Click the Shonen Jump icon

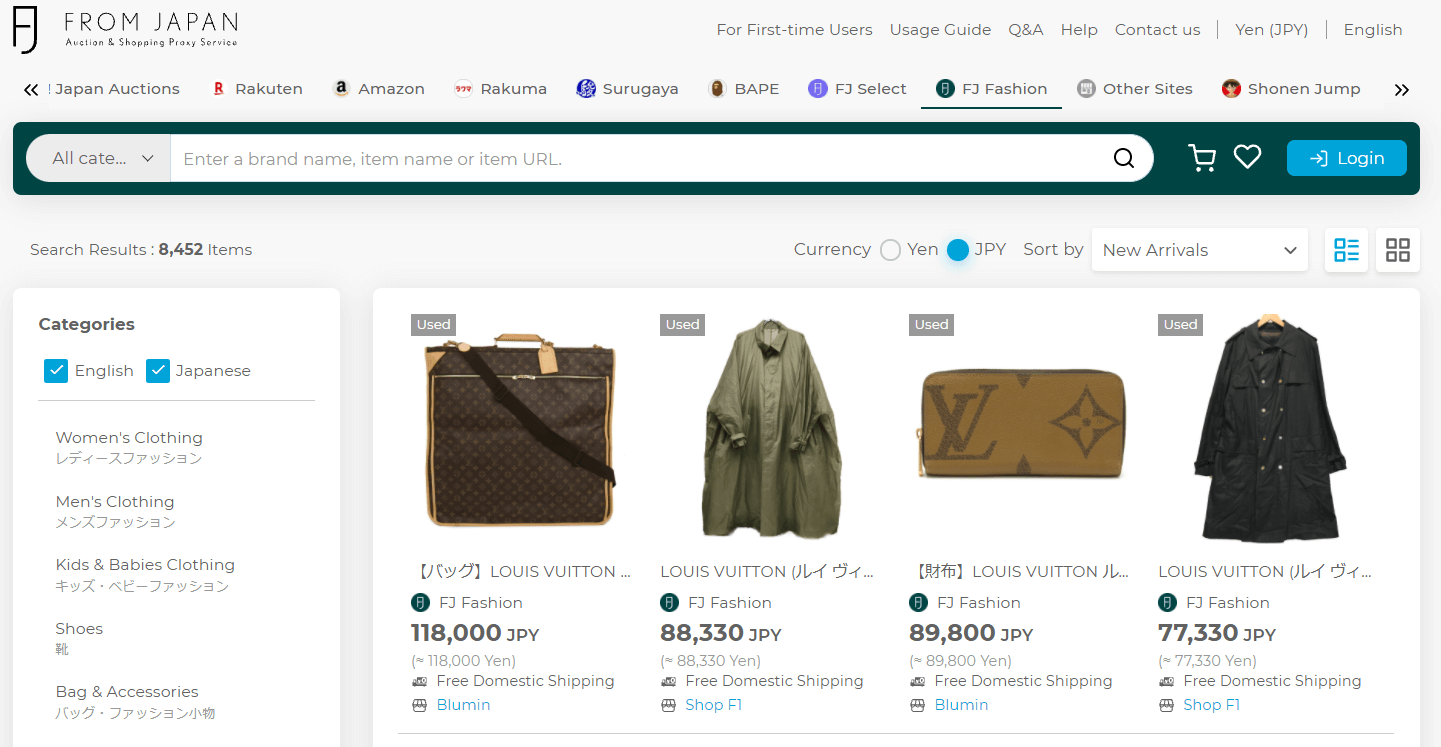click(x=1231, y=89)
